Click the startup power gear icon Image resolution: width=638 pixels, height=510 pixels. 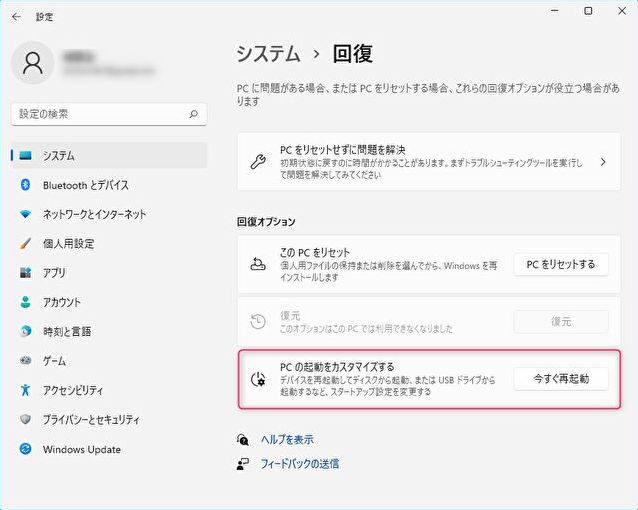(x=258, y=379)
